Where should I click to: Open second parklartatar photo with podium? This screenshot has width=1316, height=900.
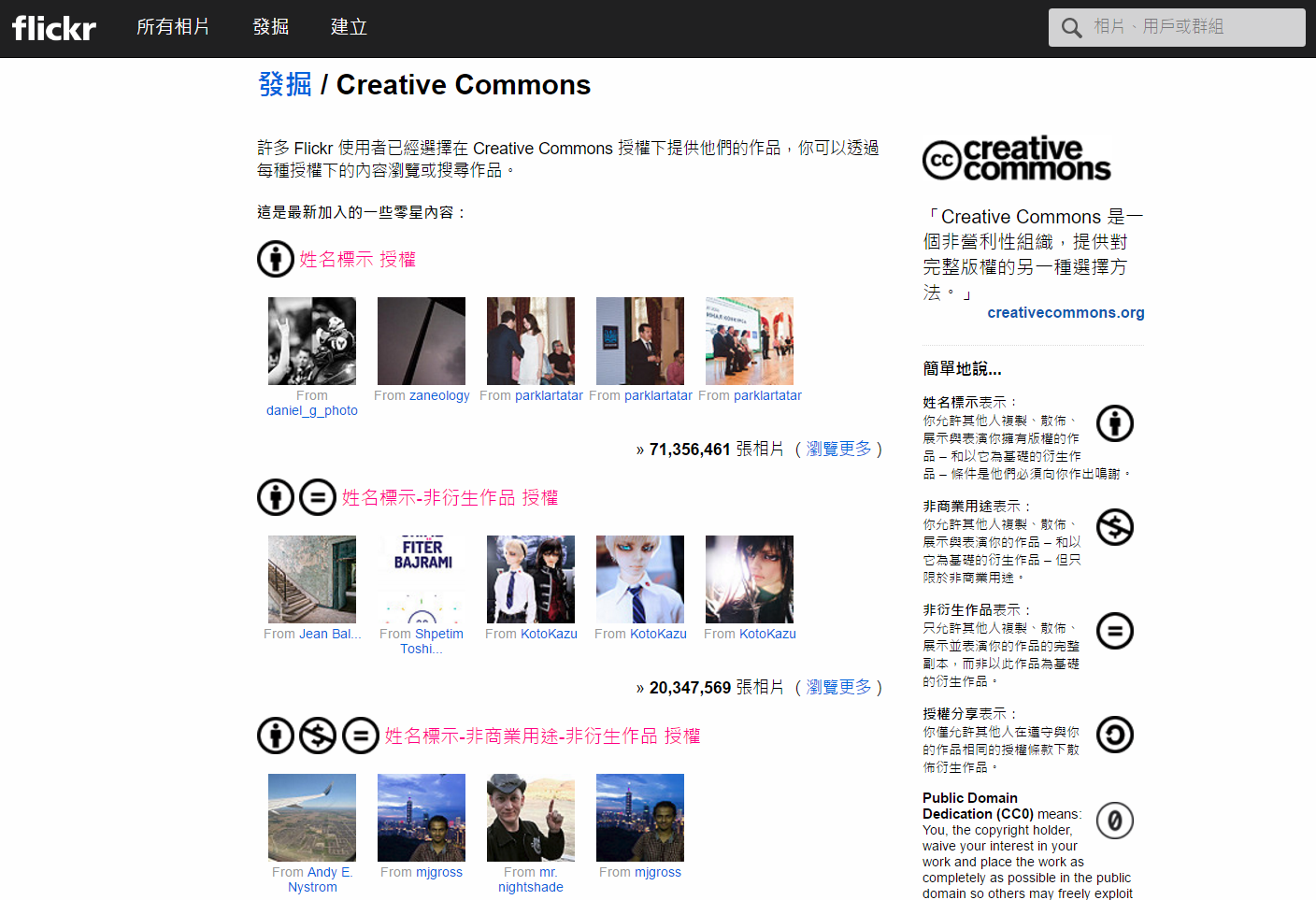coord(640,341)
